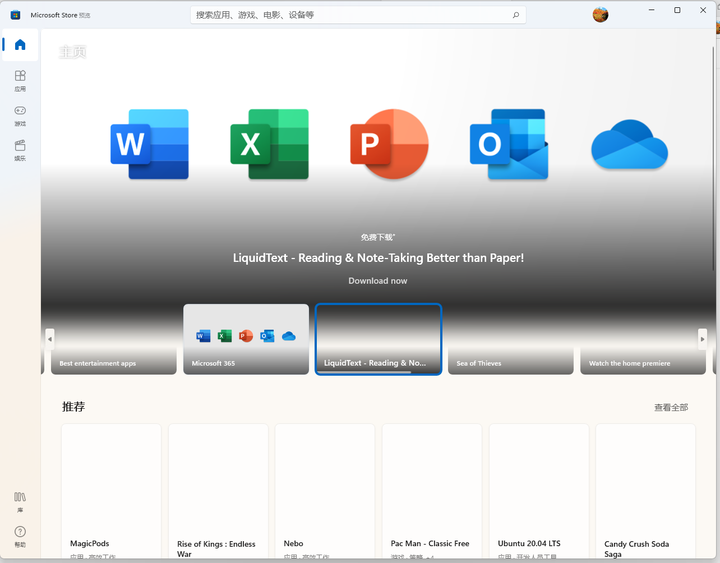The height and width of the screenshot is (563, 720).
Task: Open the Candy Crush Soda Saga card
Action: (646, 491)
